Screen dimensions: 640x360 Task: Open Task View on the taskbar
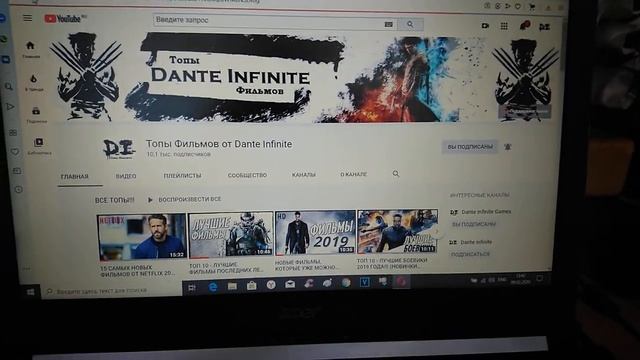192,287
